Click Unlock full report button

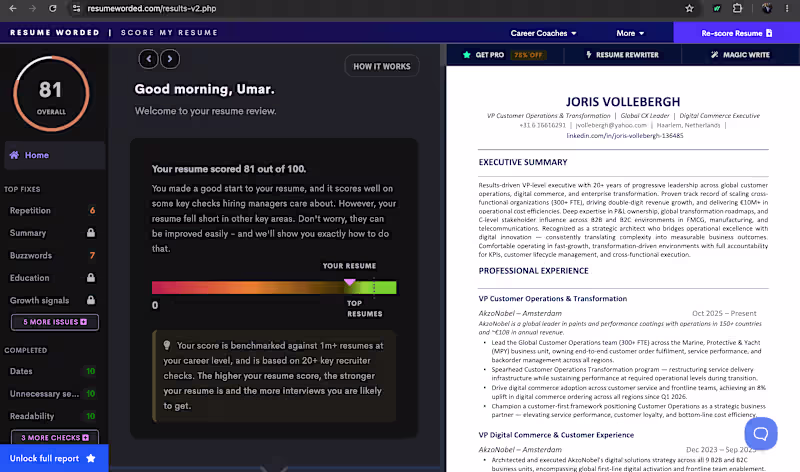point(54,458)
